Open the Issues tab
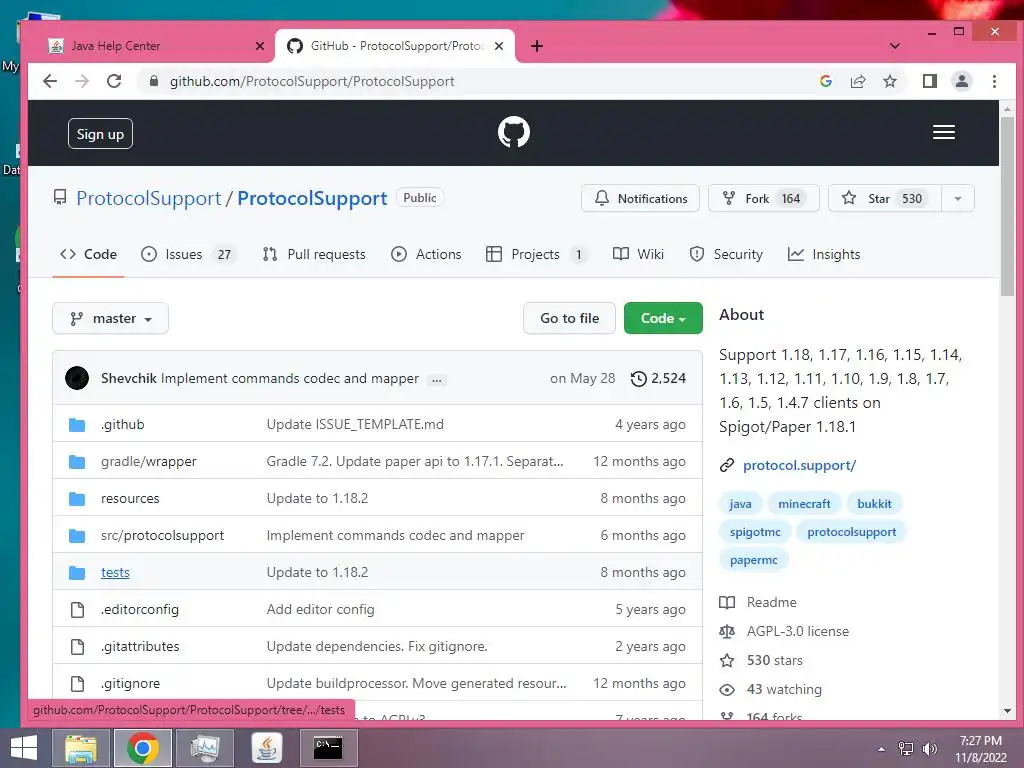 click(x=188, y=254)
